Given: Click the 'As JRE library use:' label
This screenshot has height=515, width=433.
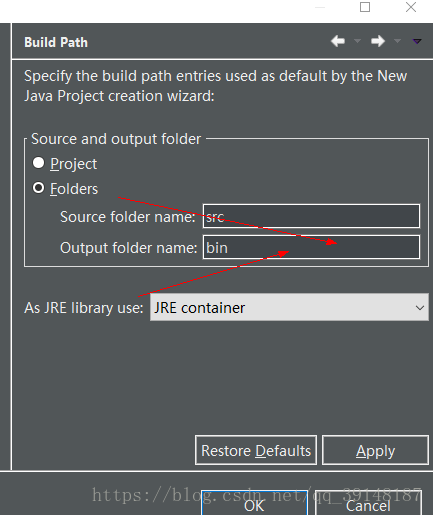Looking at the screenshot, I should (x=84, y=308).
